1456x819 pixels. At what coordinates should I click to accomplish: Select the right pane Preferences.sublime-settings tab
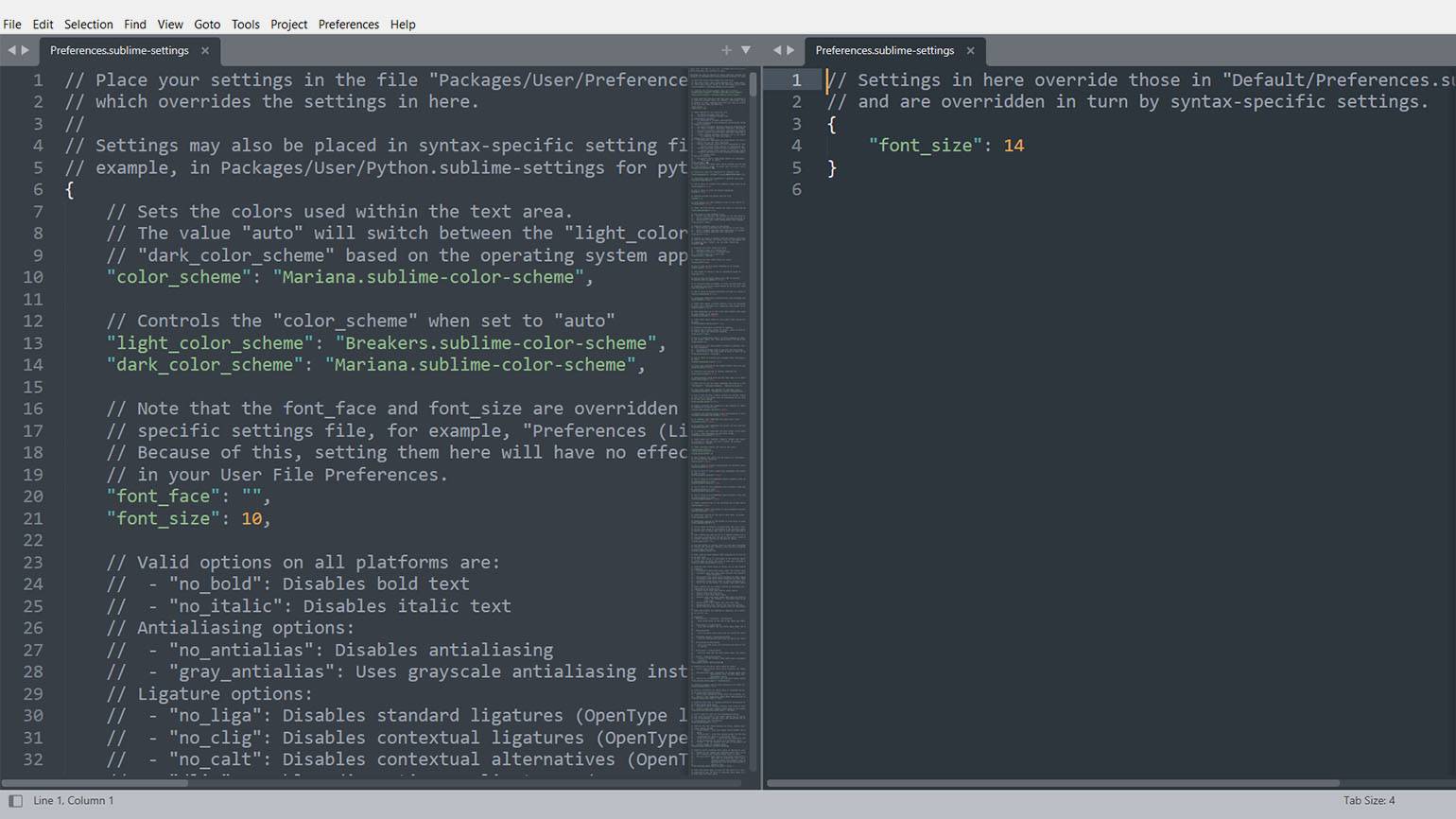[x=884, y=51]
